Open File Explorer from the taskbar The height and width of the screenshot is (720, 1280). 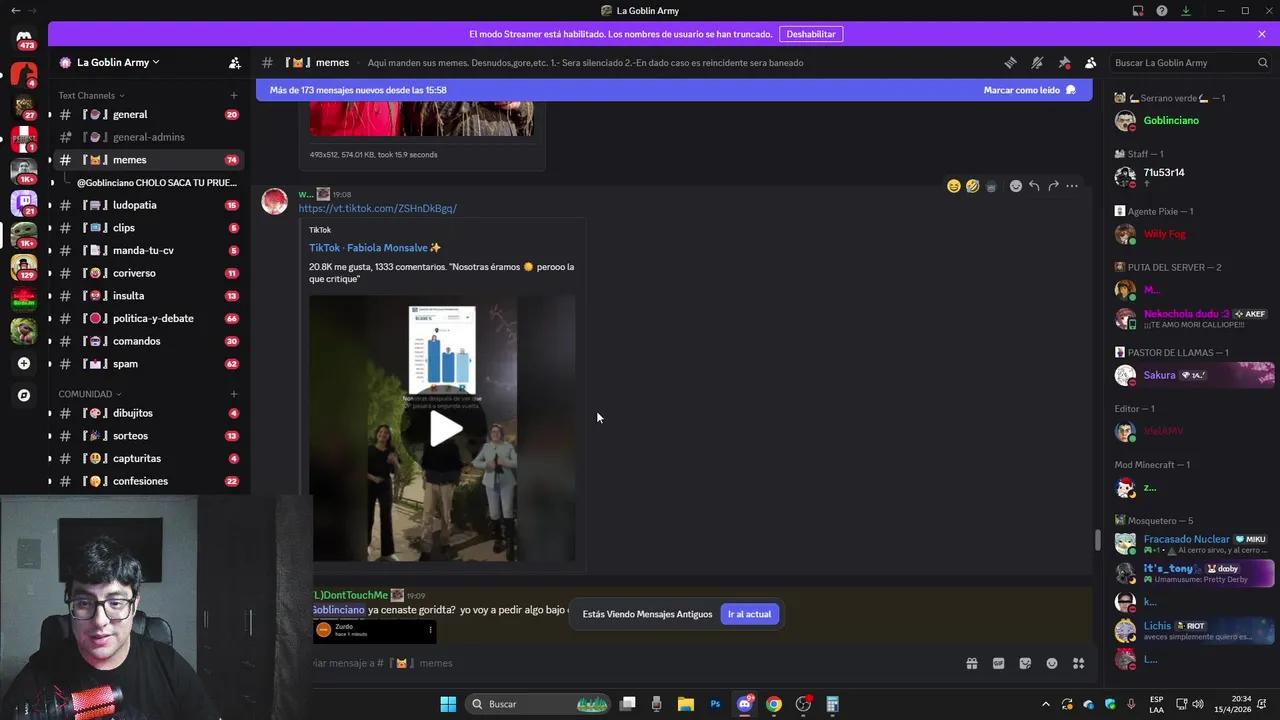pyautogui.click(x=685, y=704)
